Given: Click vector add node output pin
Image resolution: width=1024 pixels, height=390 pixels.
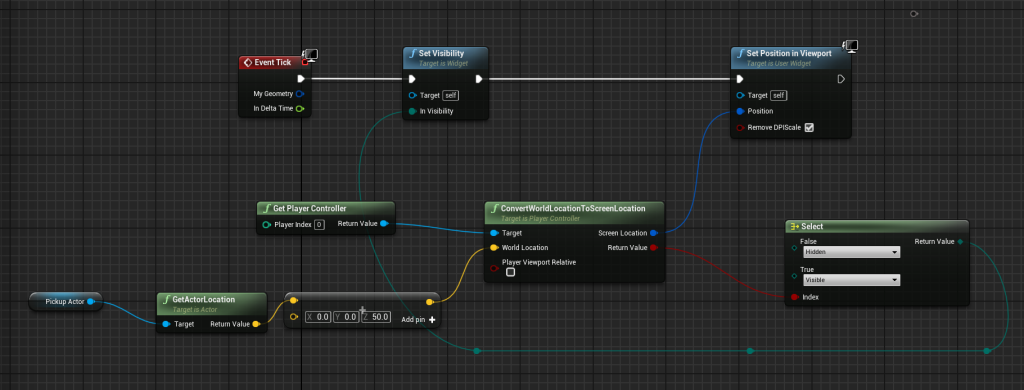Looking at the screenshot, I should tap(429, 302).
